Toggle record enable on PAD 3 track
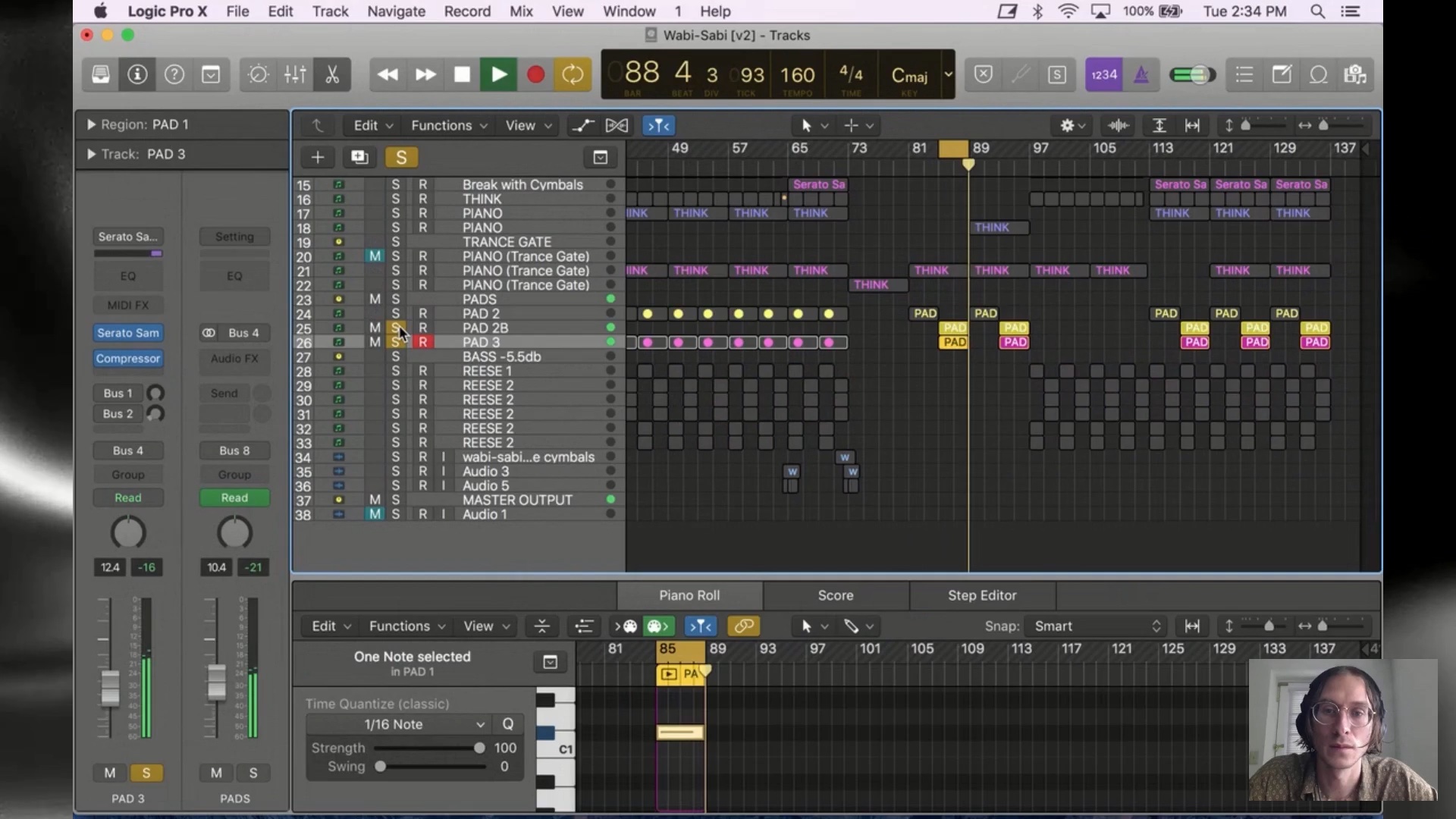This screenshot has width=1456, height=819. [x=422, y=342]
